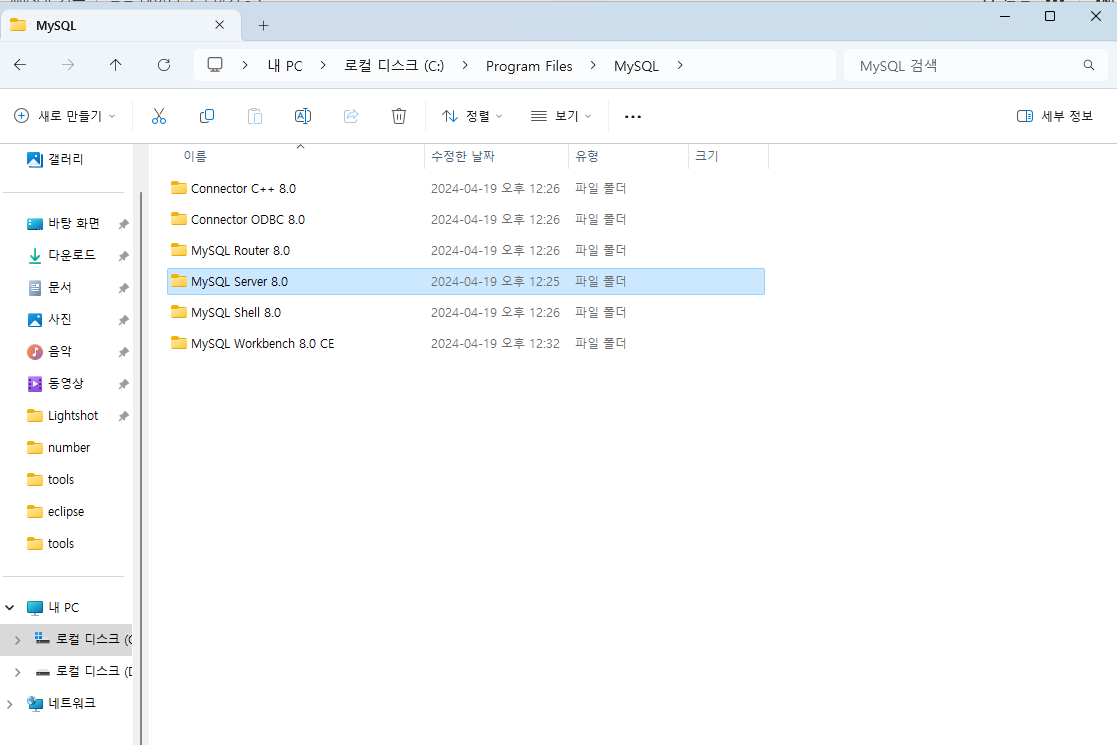This screenshot has width=1117, height=745.
Task: Select 내 PC in the navigation tree
Action: pos(53,608)
